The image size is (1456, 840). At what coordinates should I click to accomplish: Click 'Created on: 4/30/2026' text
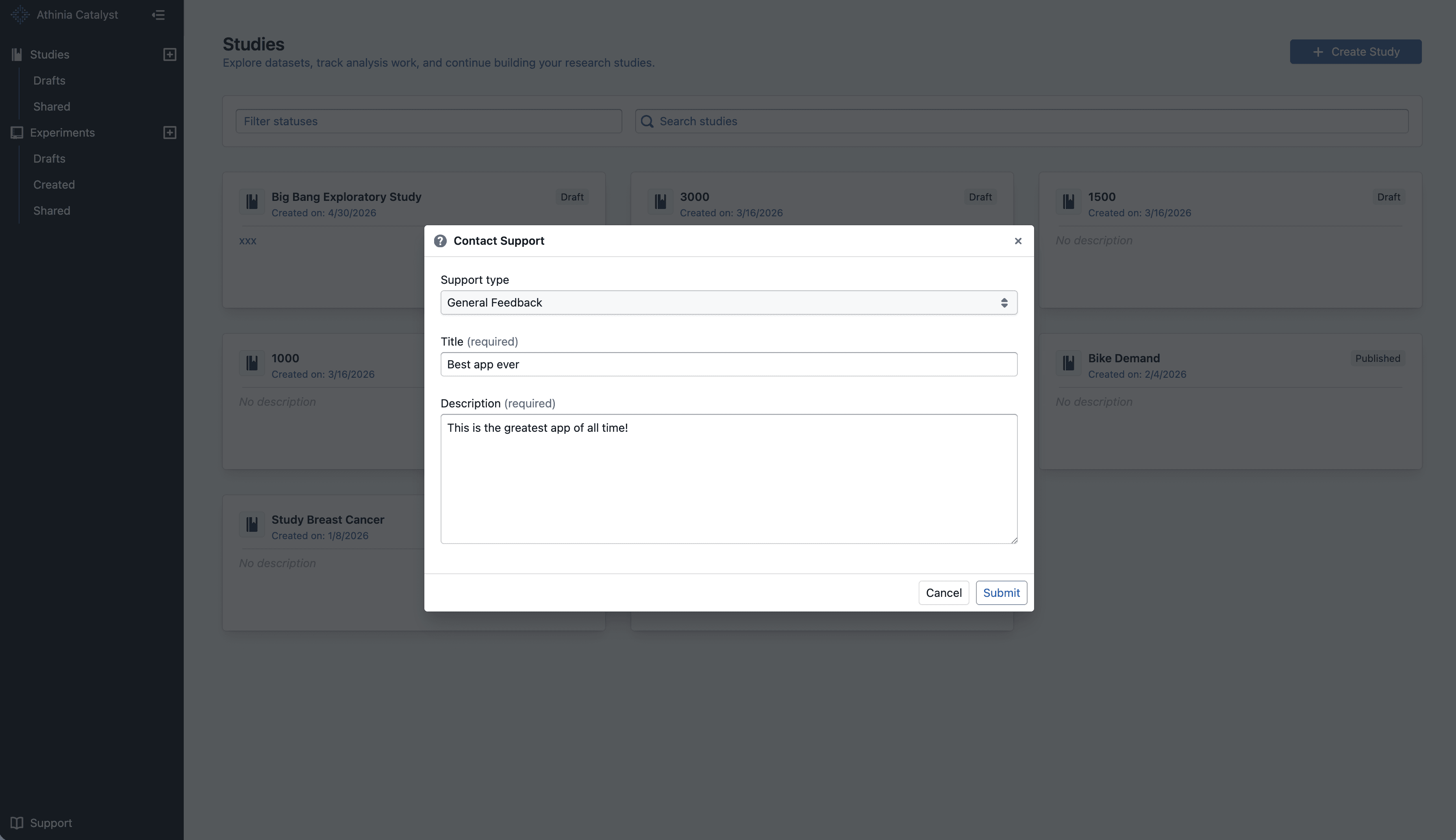point(324,213)
